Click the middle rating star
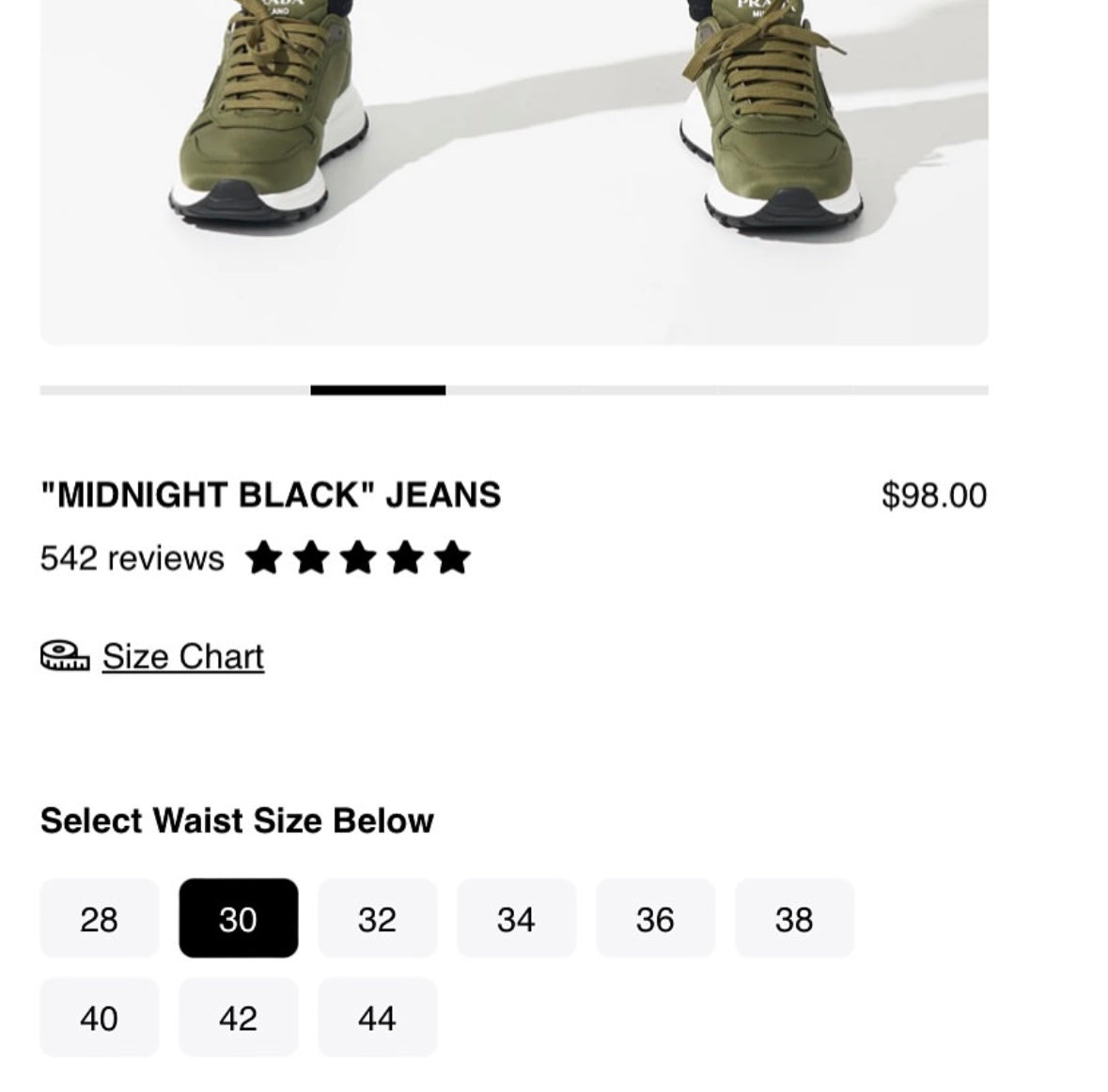This screenshot has height=1092, width=1108. tap(358, 558)
